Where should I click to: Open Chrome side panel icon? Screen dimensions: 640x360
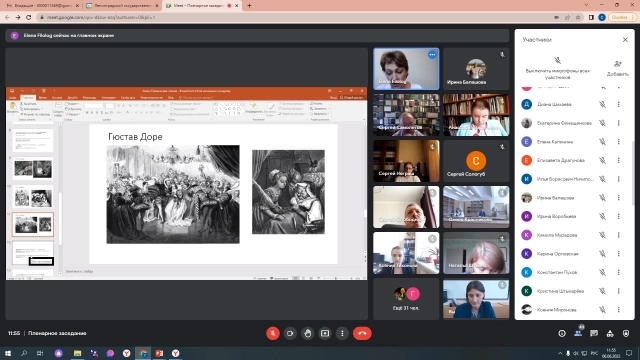pyautogui.click(x=591, y=18)
